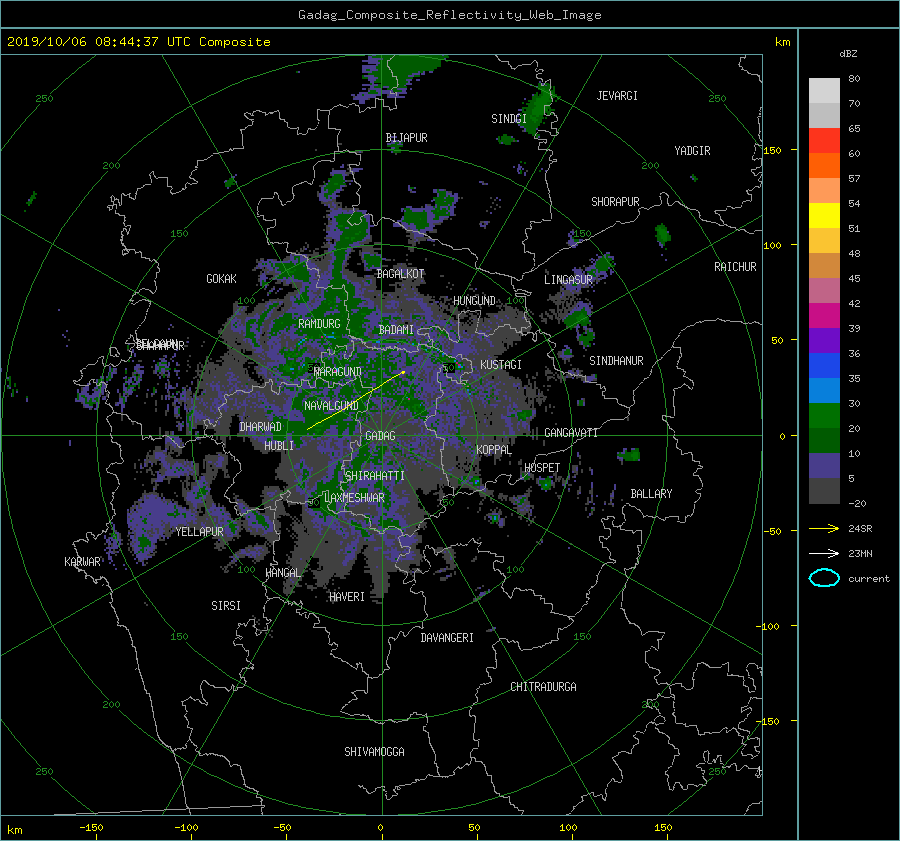This screenshot has width=900, height=841.
Task: Click the DHARWAD city label
Action: point(260,427)
